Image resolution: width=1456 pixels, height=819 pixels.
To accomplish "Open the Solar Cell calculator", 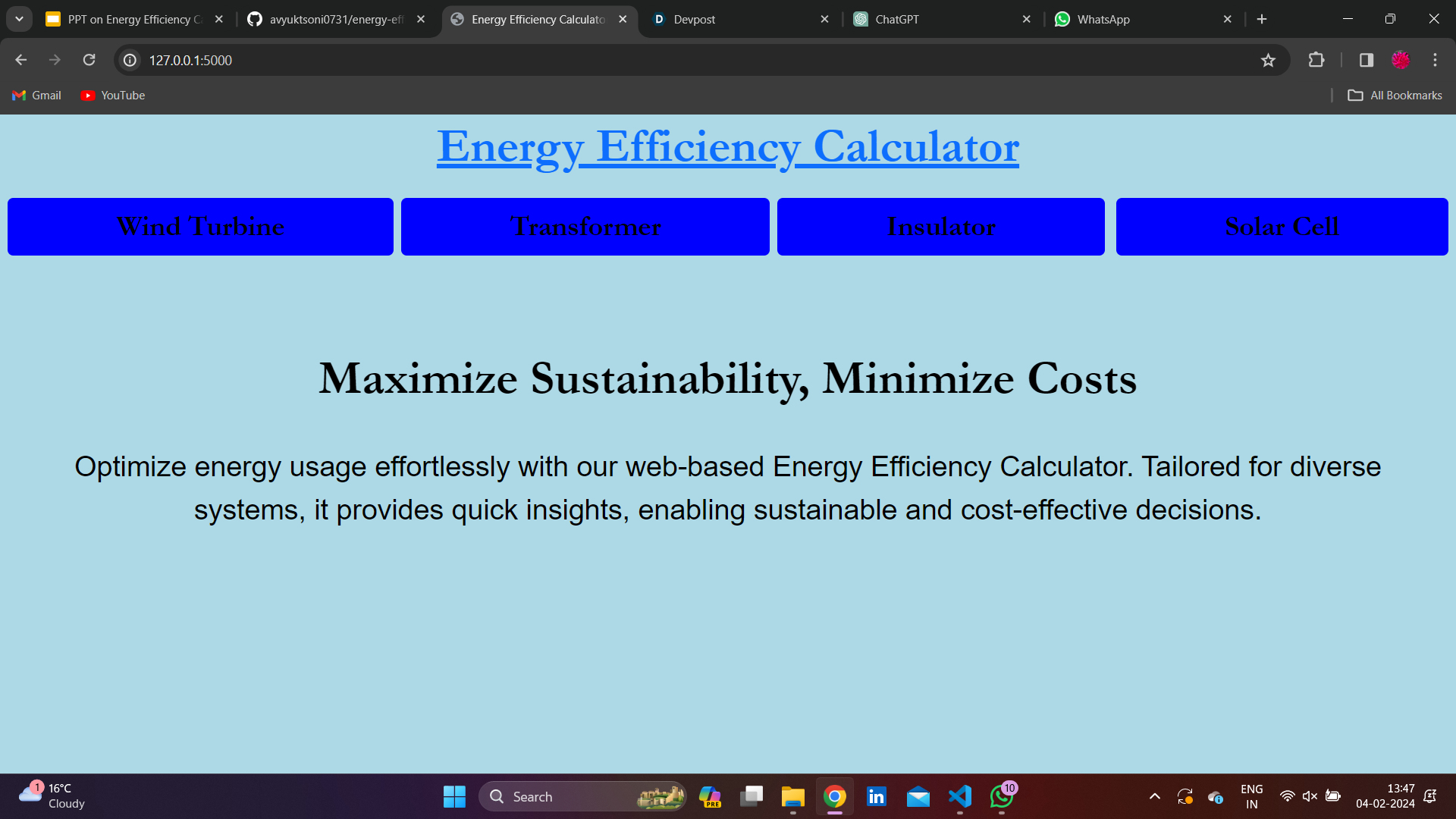I will pyautogui.click(x=1282, y=226).
